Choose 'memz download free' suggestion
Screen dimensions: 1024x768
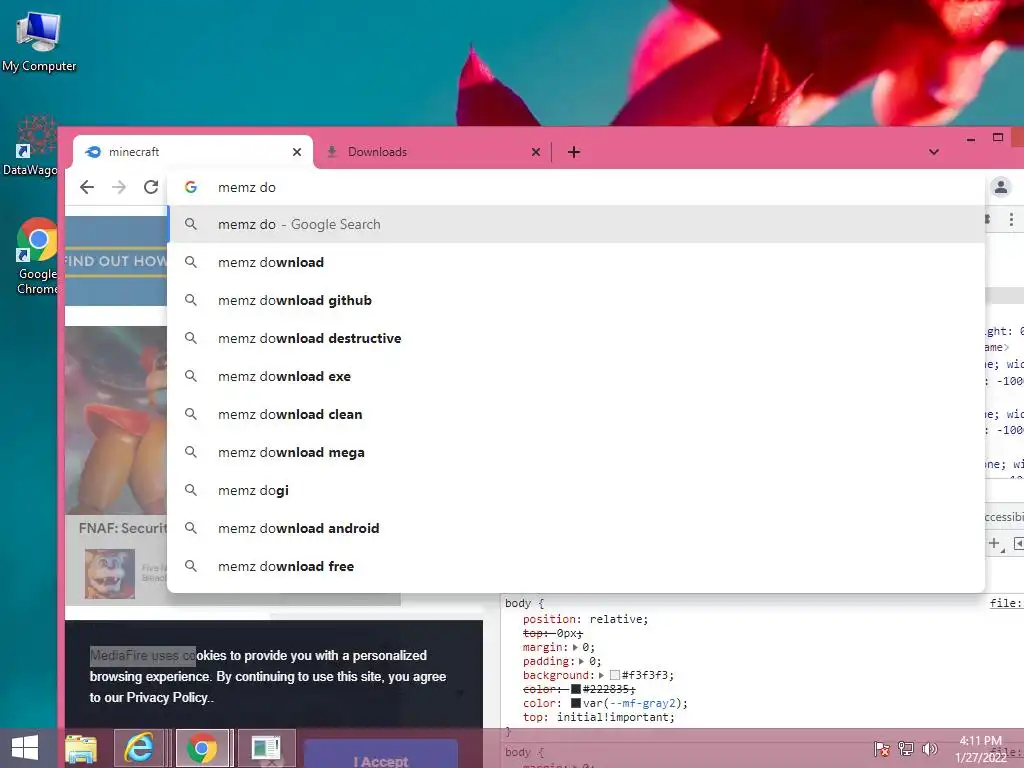click(x=576, y=566)
